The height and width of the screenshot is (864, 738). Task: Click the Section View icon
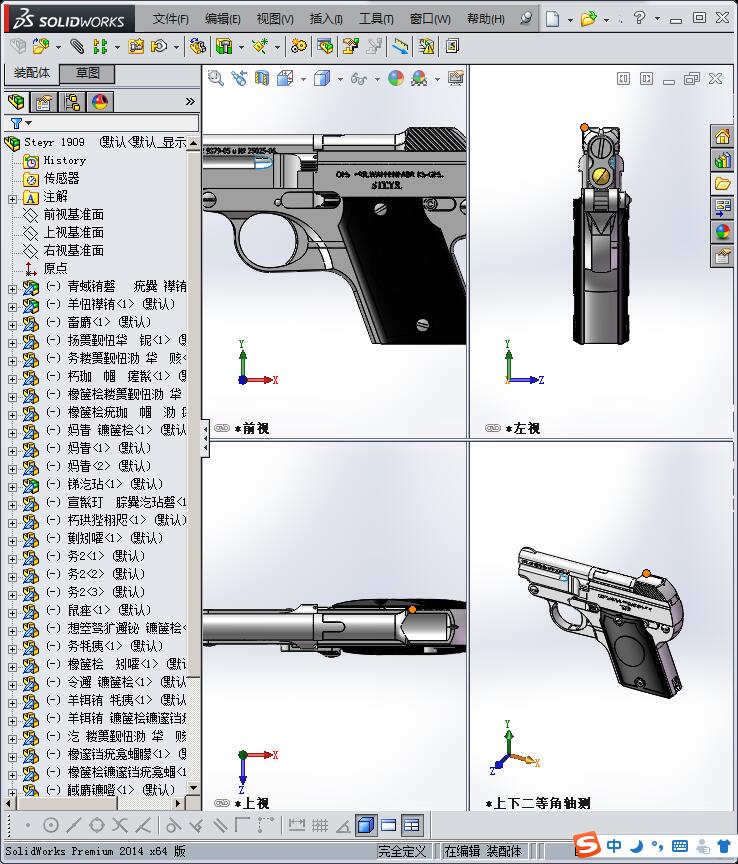[x=262, y=78]
